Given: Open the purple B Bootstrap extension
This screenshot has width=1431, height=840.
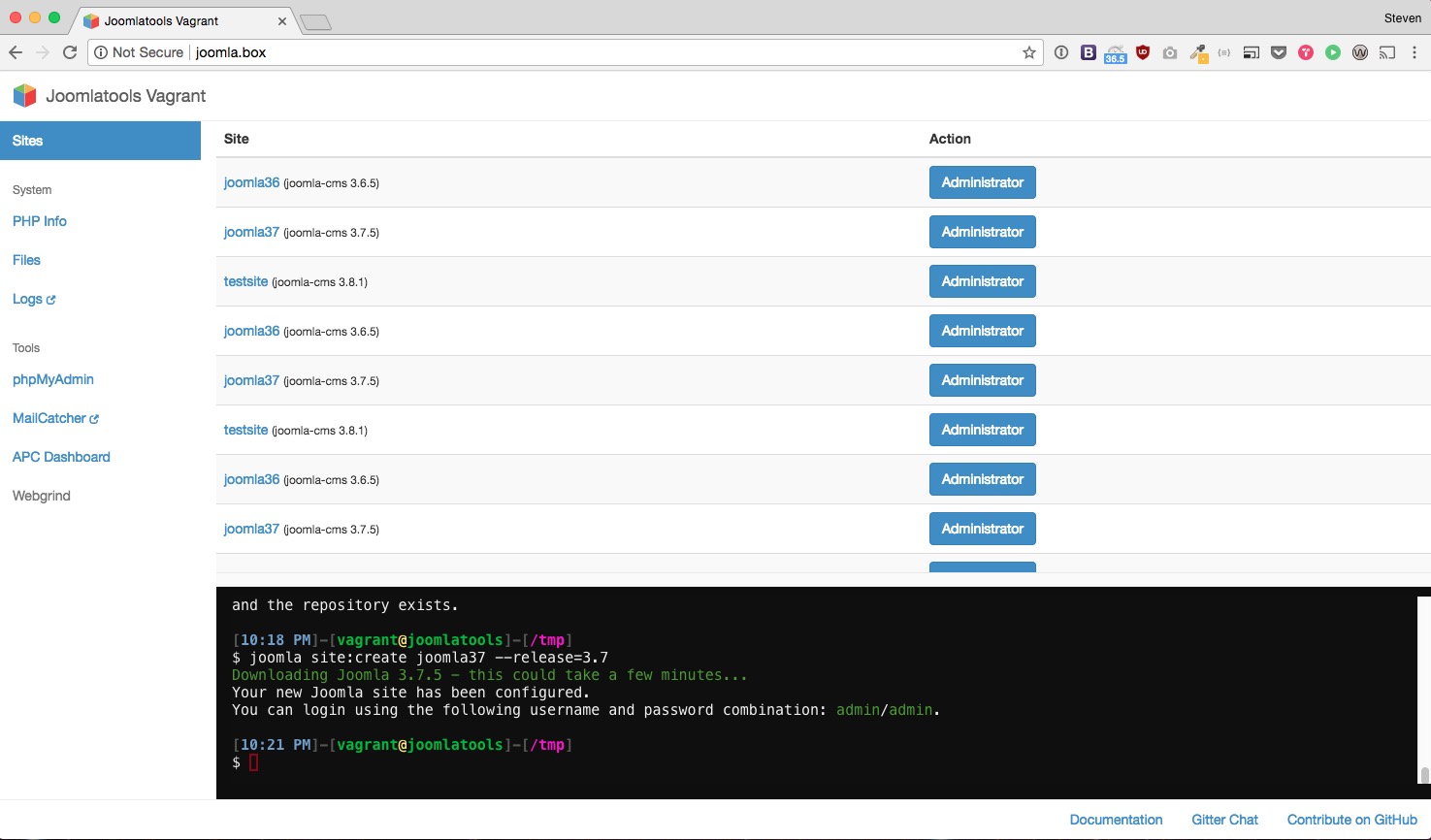Looking at the screenshot, I should [1089, 52].
